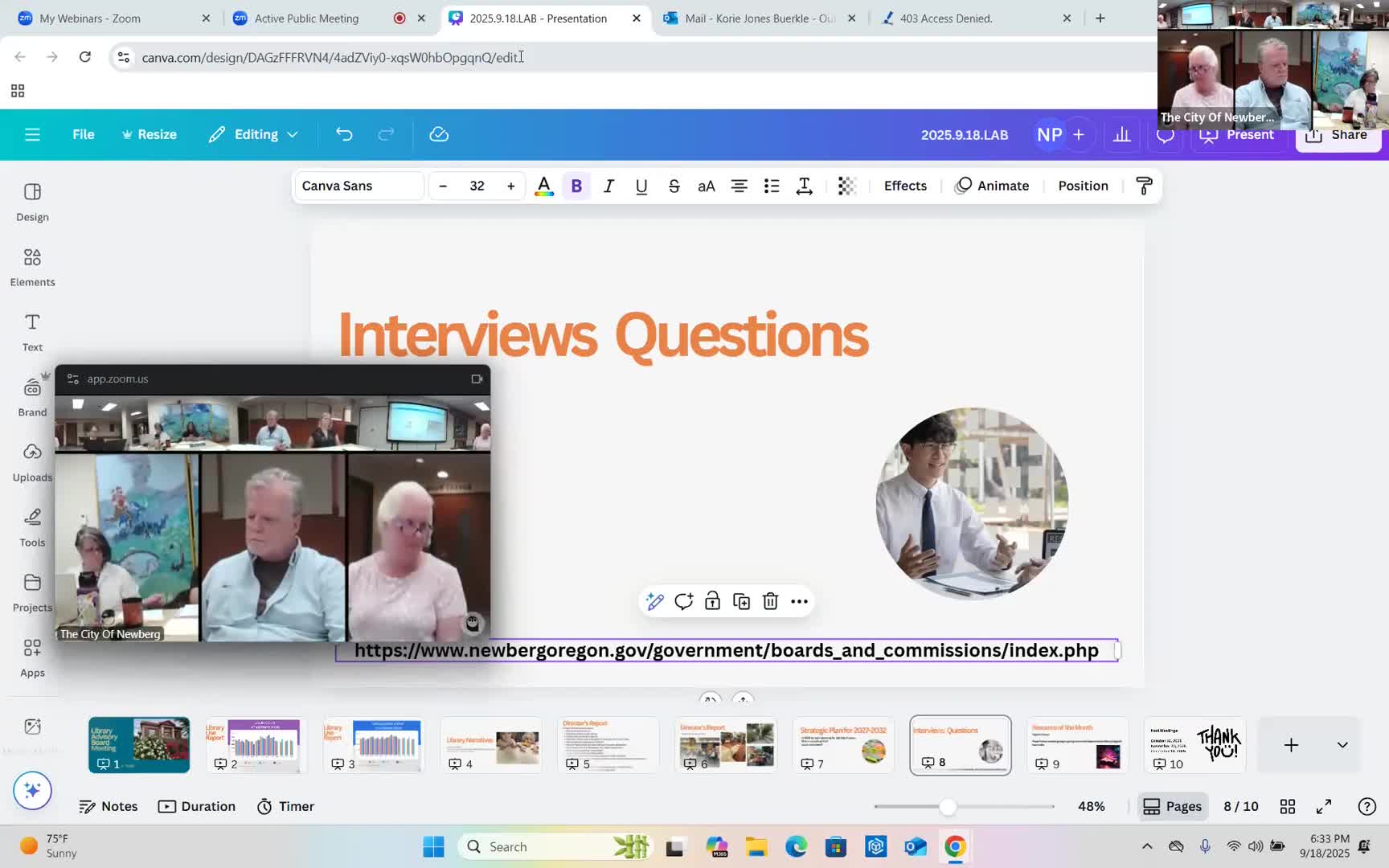This screenshot has width=1389, height=868.
Task: Toggle italic formatting
Action: 608,186
